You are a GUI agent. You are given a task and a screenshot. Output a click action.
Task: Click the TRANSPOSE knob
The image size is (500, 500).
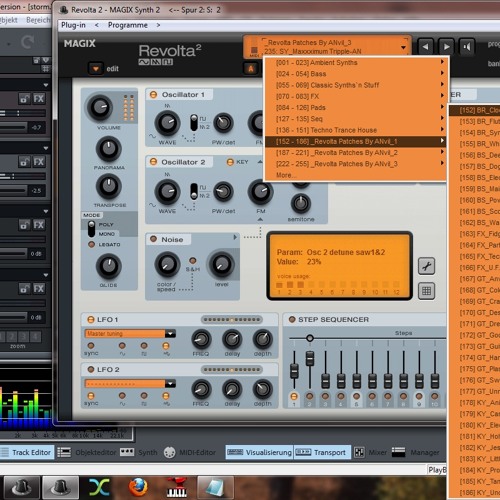(x=109, y=186)
